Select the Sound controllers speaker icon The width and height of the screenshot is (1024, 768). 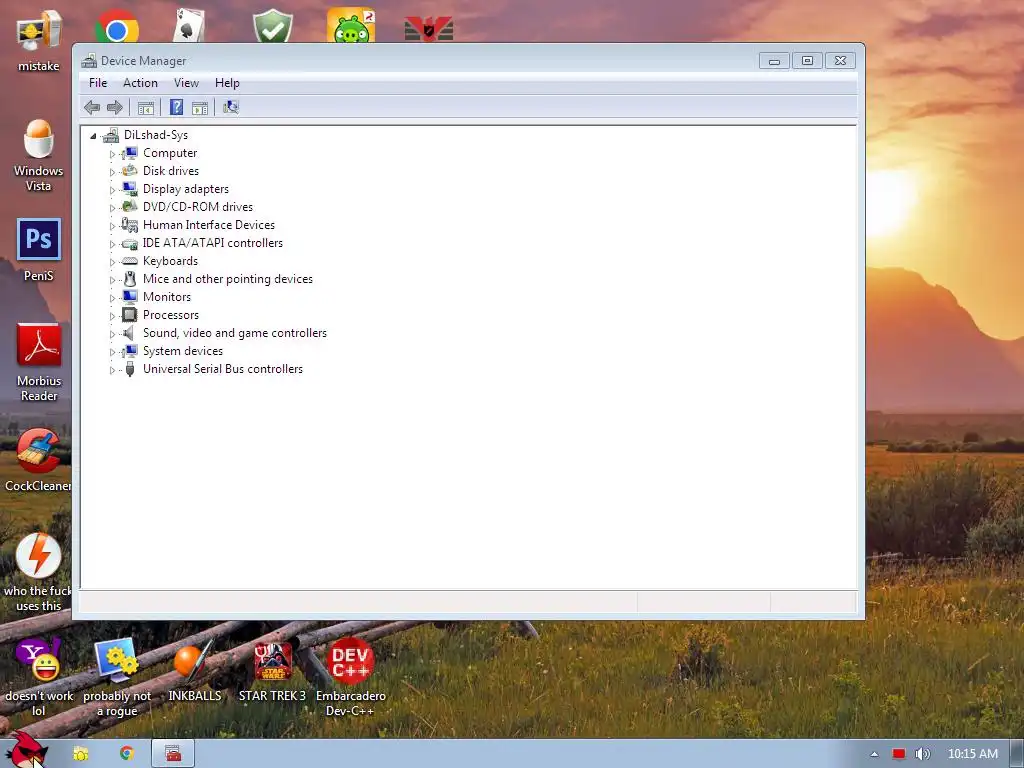129,333
